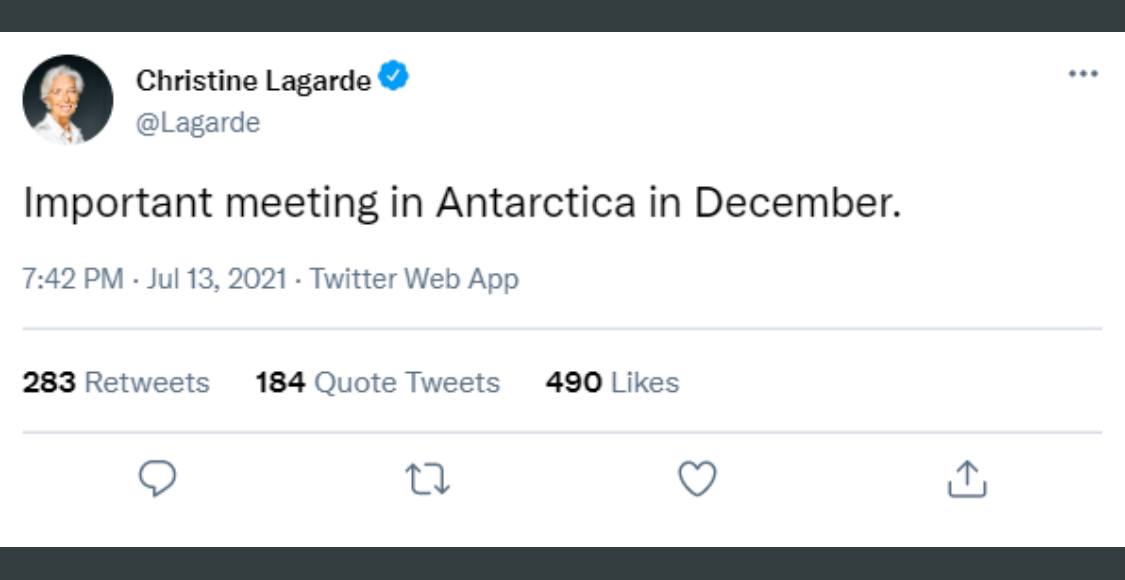Open the @Lagarde handle link
1125x580 pixels.
(x=197, y=122)
